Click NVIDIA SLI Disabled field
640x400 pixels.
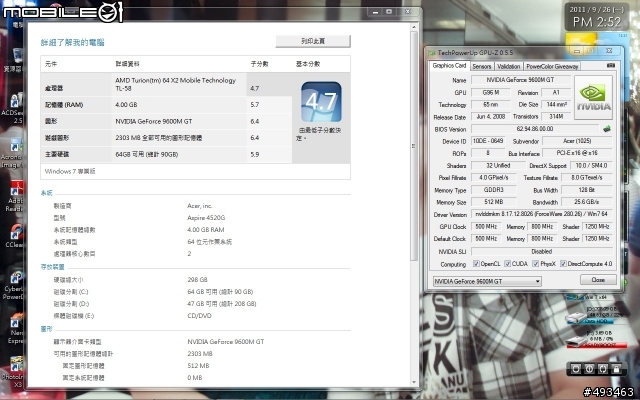(542, 251)
